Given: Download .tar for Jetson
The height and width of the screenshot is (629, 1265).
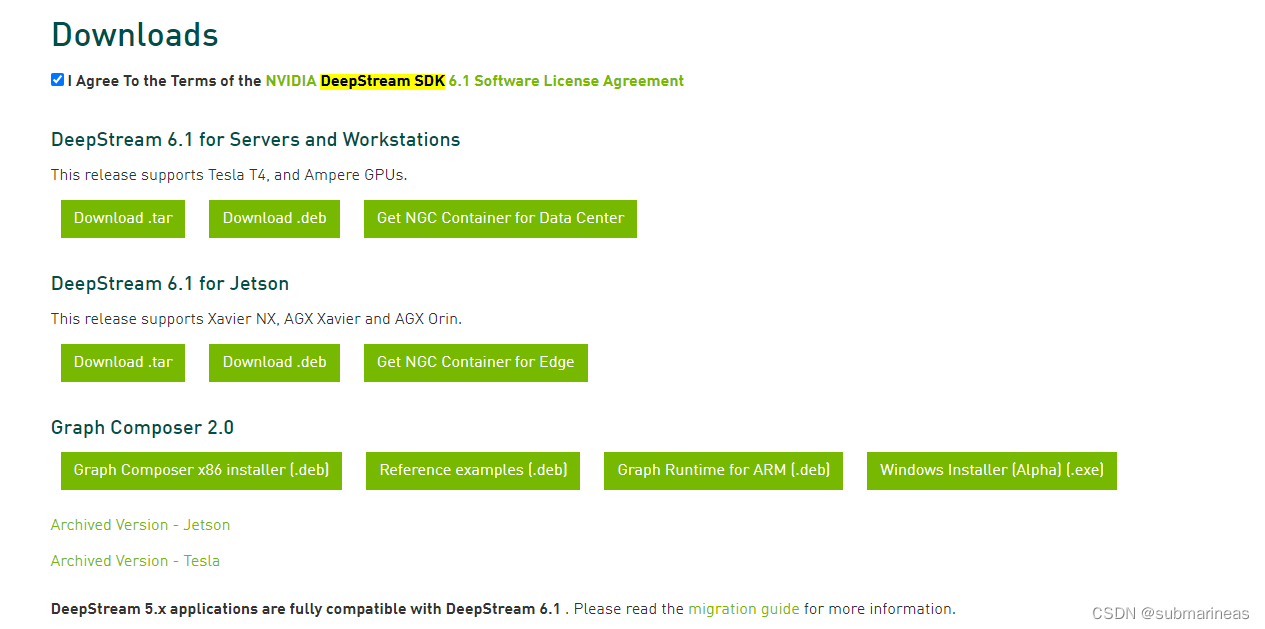Looking at the screenshot, I should click(x=123, y=362).
